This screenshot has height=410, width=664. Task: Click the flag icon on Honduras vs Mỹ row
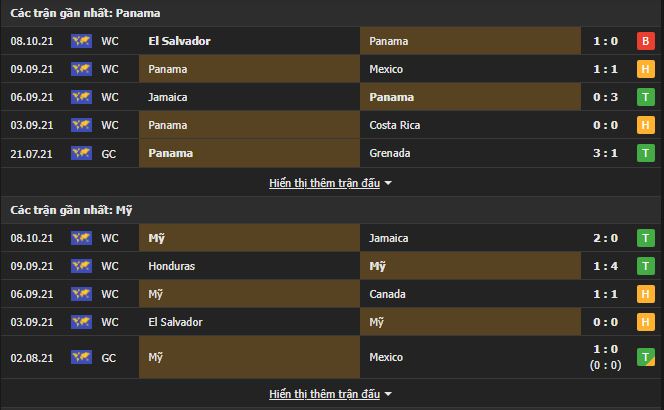(x=81, y=266)
